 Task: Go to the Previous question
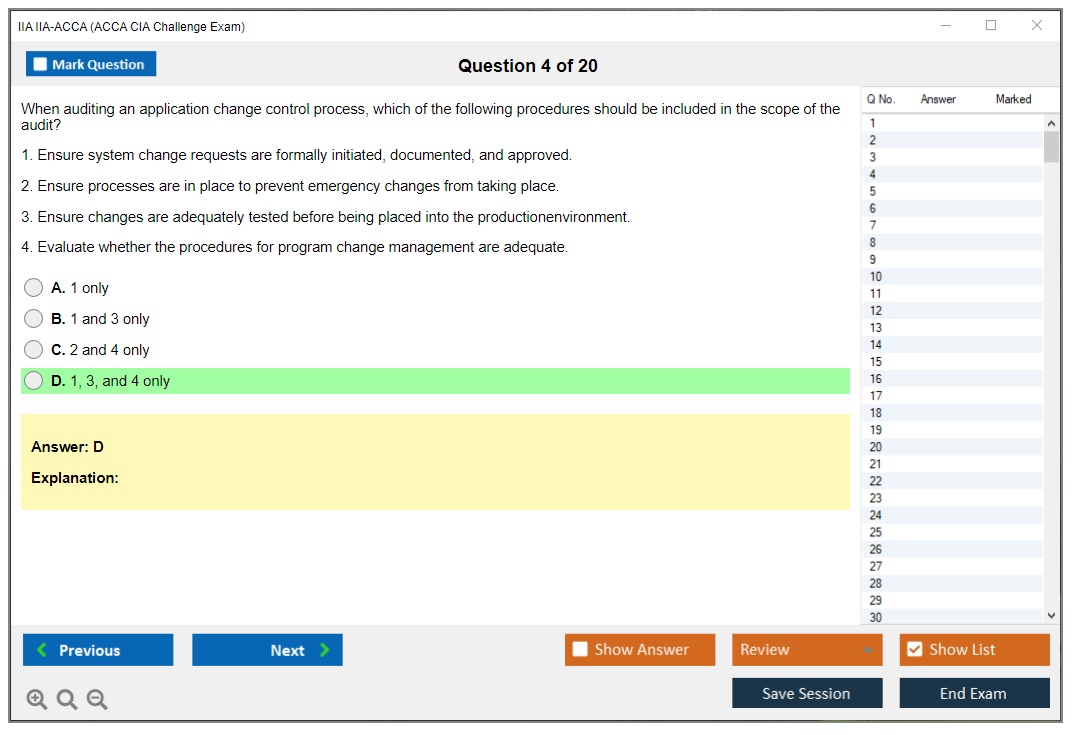pos(98,650)
